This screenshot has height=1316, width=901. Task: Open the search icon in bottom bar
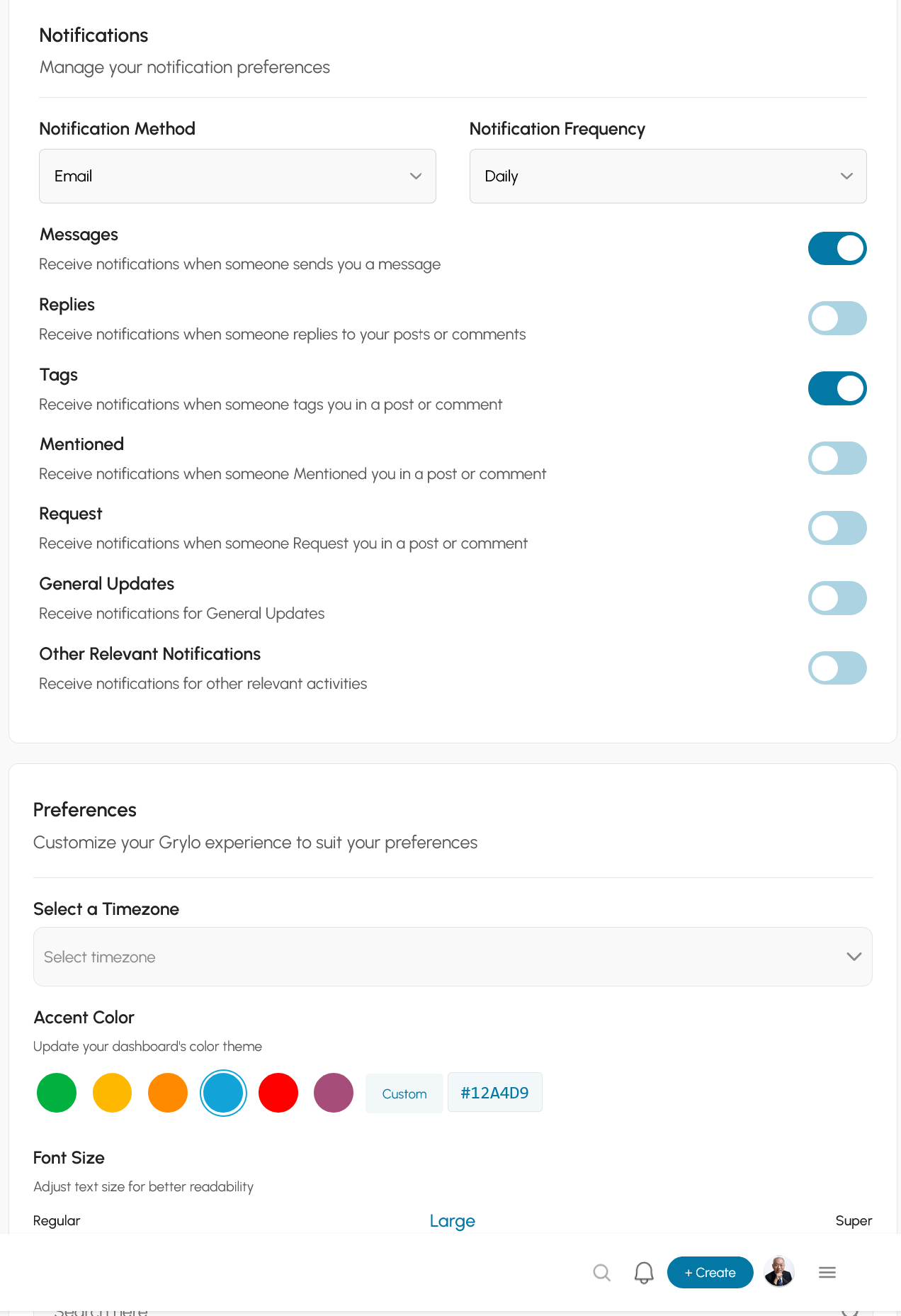pyautogui.click(x=601, y=1272)
